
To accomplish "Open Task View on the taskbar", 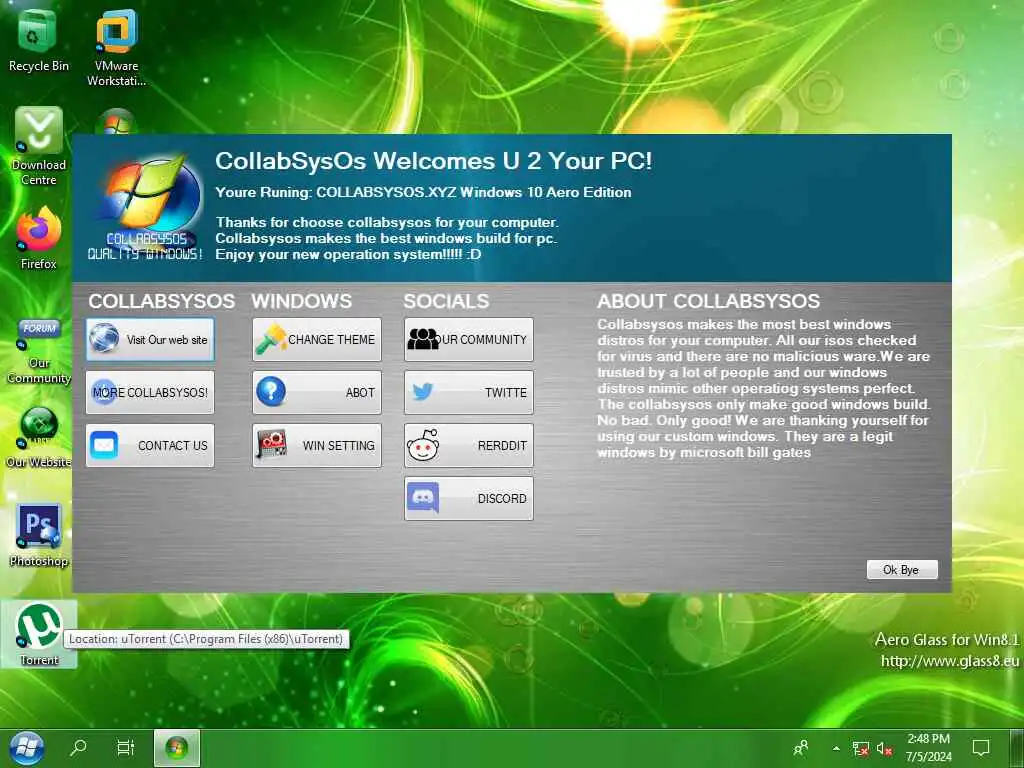I will (125, 747).
